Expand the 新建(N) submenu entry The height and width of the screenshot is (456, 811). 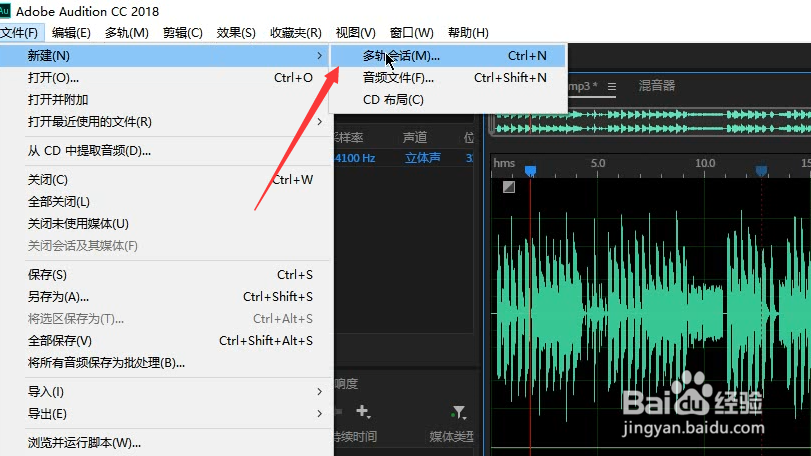[166, 55]
